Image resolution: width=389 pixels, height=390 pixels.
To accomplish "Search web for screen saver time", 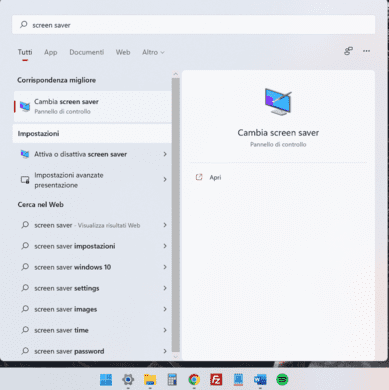I will (x=92, y=330).
